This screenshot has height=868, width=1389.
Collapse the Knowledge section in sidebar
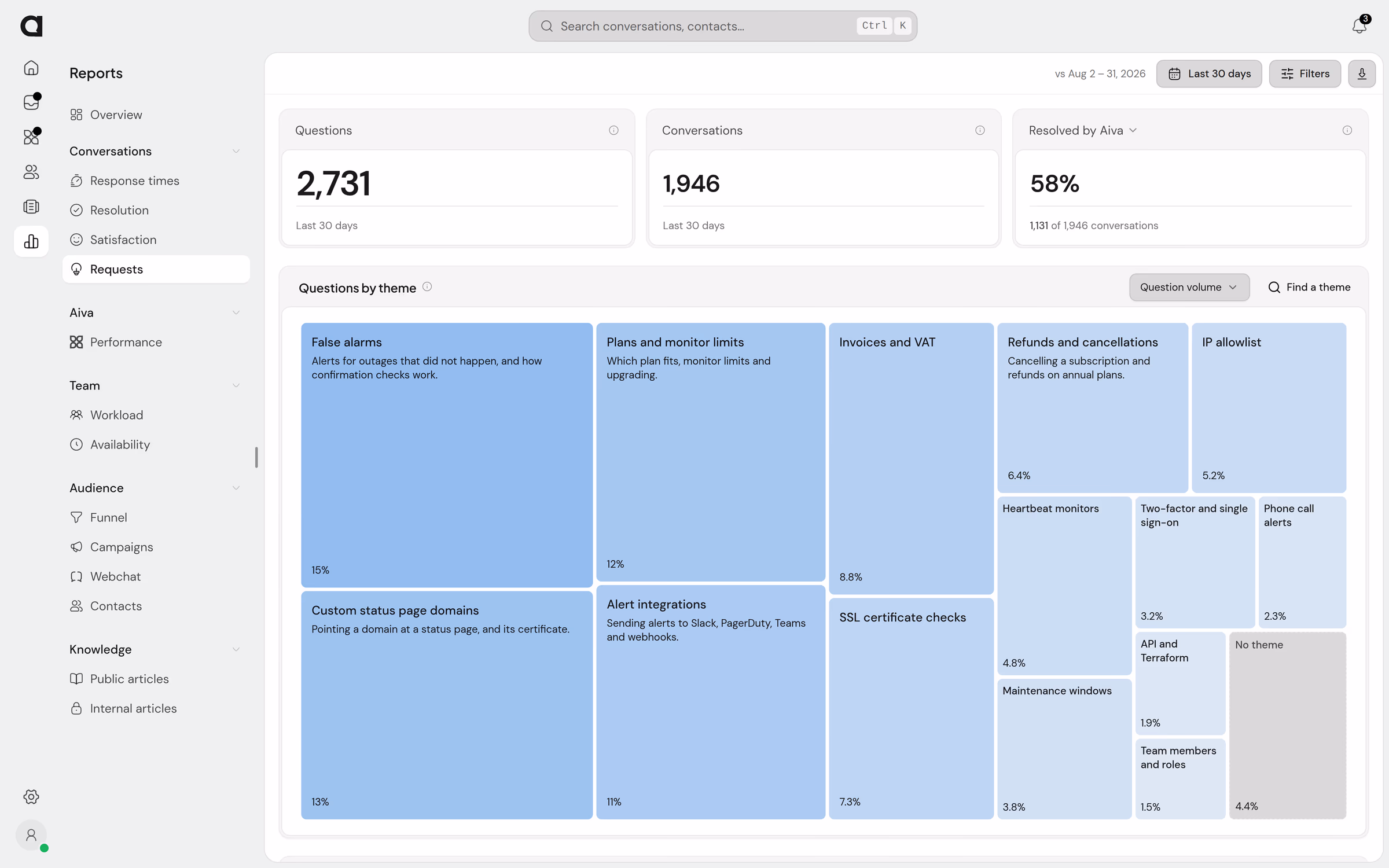236,649
